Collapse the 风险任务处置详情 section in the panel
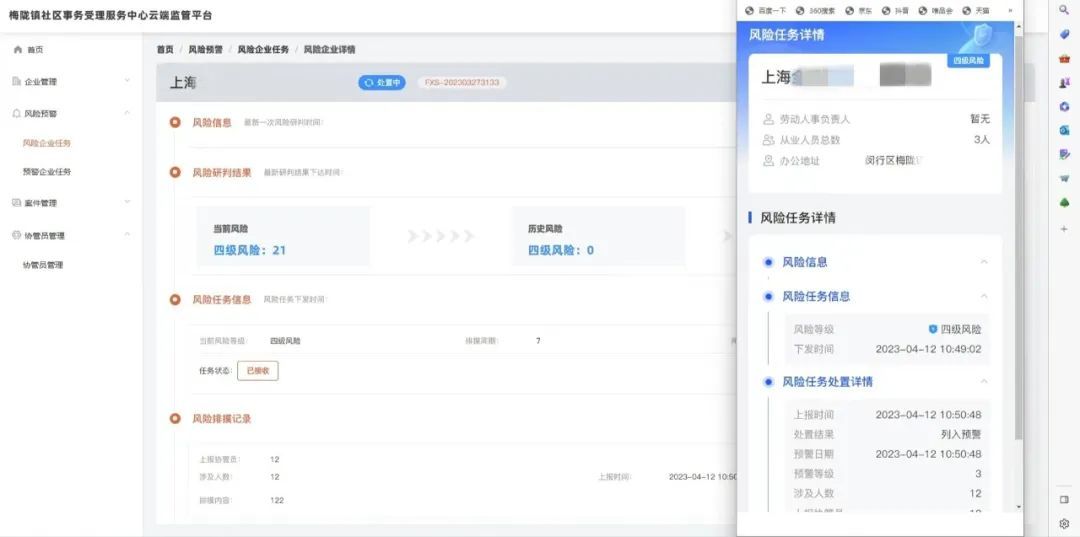The width and height of the screenshot is (1080, 537). coord(984,382)
